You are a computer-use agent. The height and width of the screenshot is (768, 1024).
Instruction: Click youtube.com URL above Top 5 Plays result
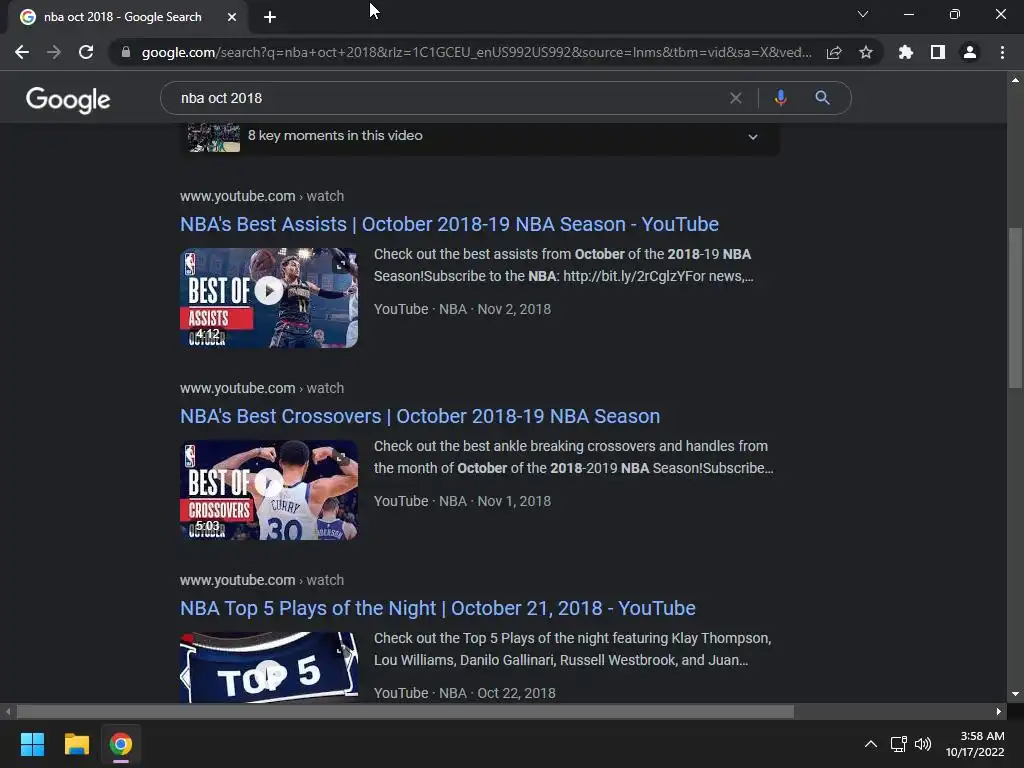[262, 580]
